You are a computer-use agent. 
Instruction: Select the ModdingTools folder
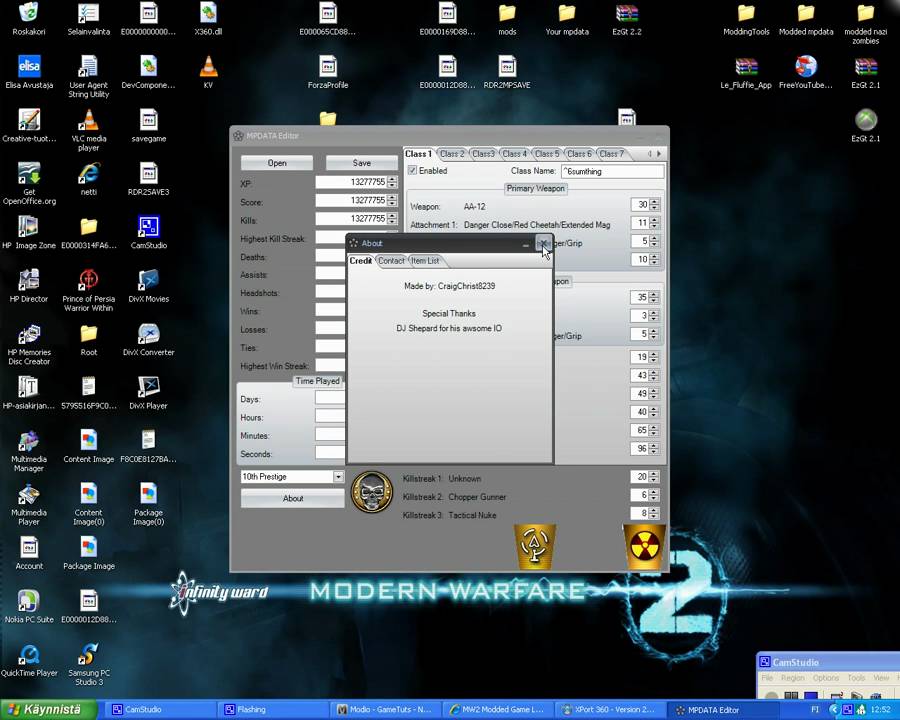point(746,18)
